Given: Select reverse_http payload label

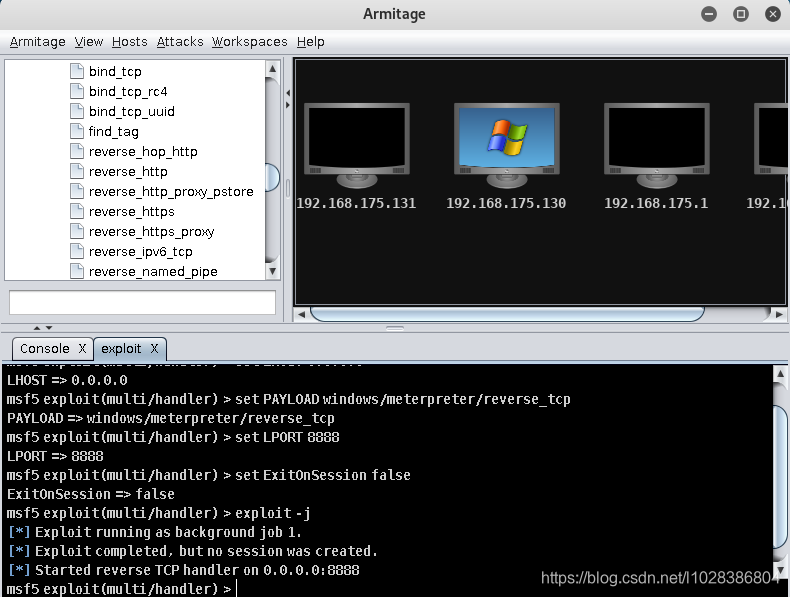Looking at the screenshot, I should (128, 172).
